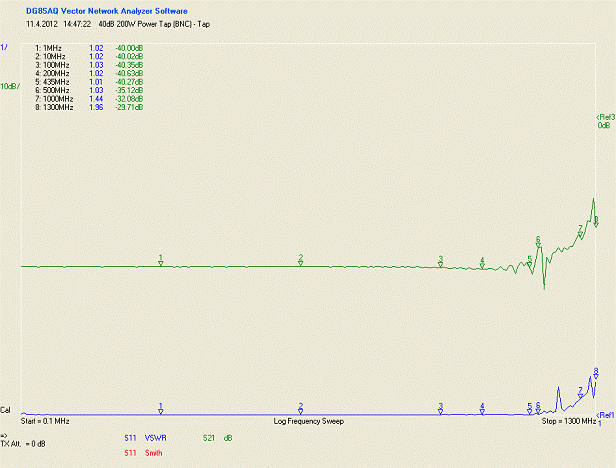
Task: Click the Log Frequency Sweep label
Action: 307,422
